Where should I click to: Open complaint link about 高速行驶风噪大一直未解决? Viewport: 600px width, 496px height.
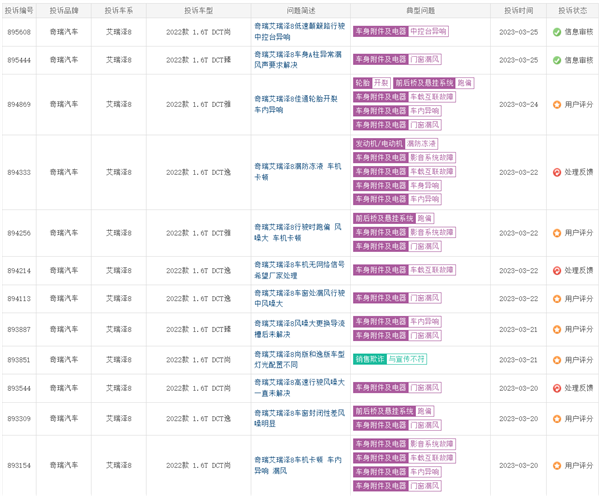point(299,388)
